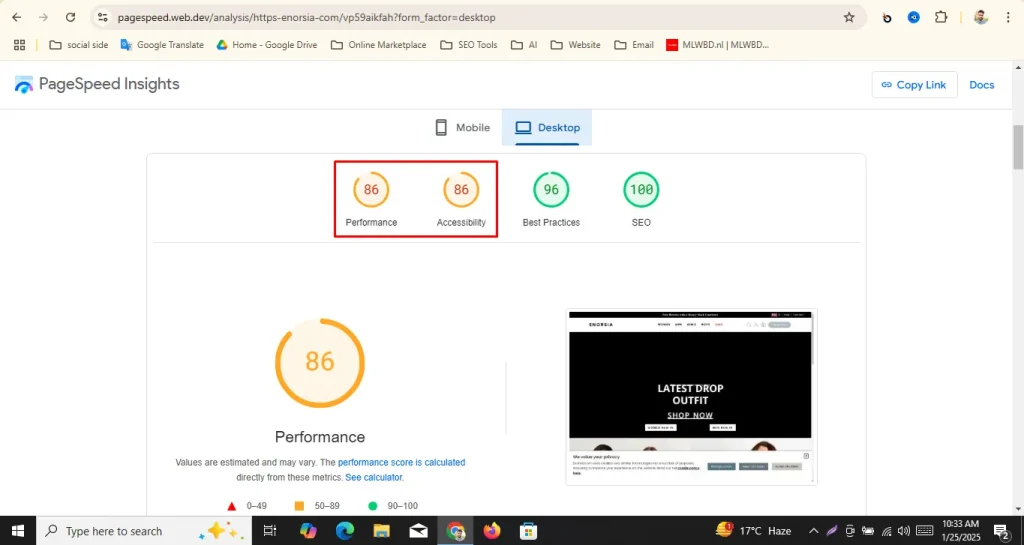Click the SEO score 100 gauge
1024x545 pixels.
click(641, 190)
